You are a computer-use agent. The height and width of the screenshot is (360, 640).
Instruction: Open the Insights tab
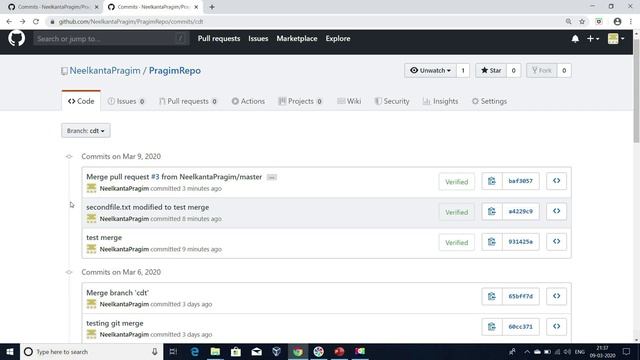click(x=440, y=101)
